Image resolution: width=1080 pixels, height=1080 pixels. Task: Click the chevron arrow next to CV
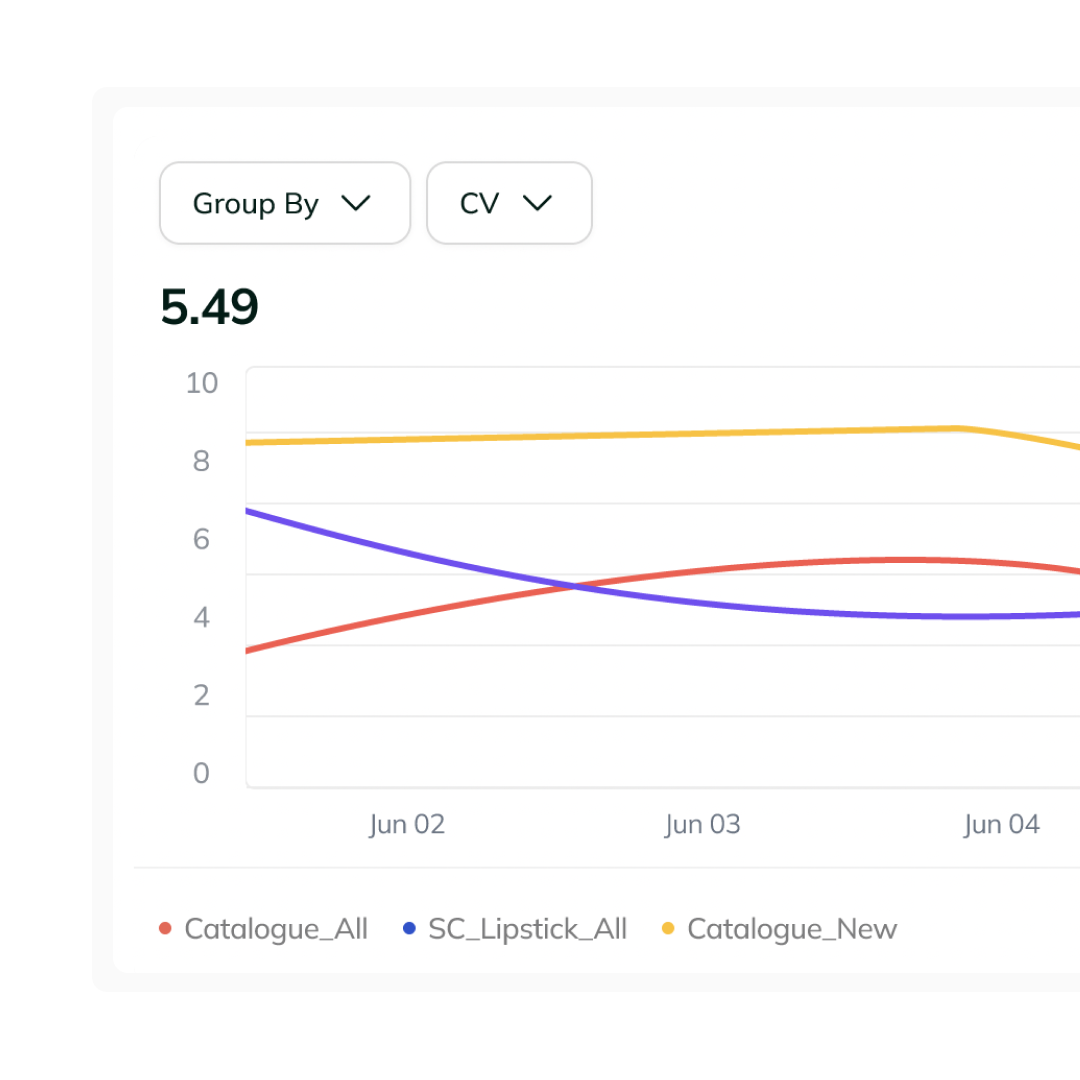pos(537,203)
